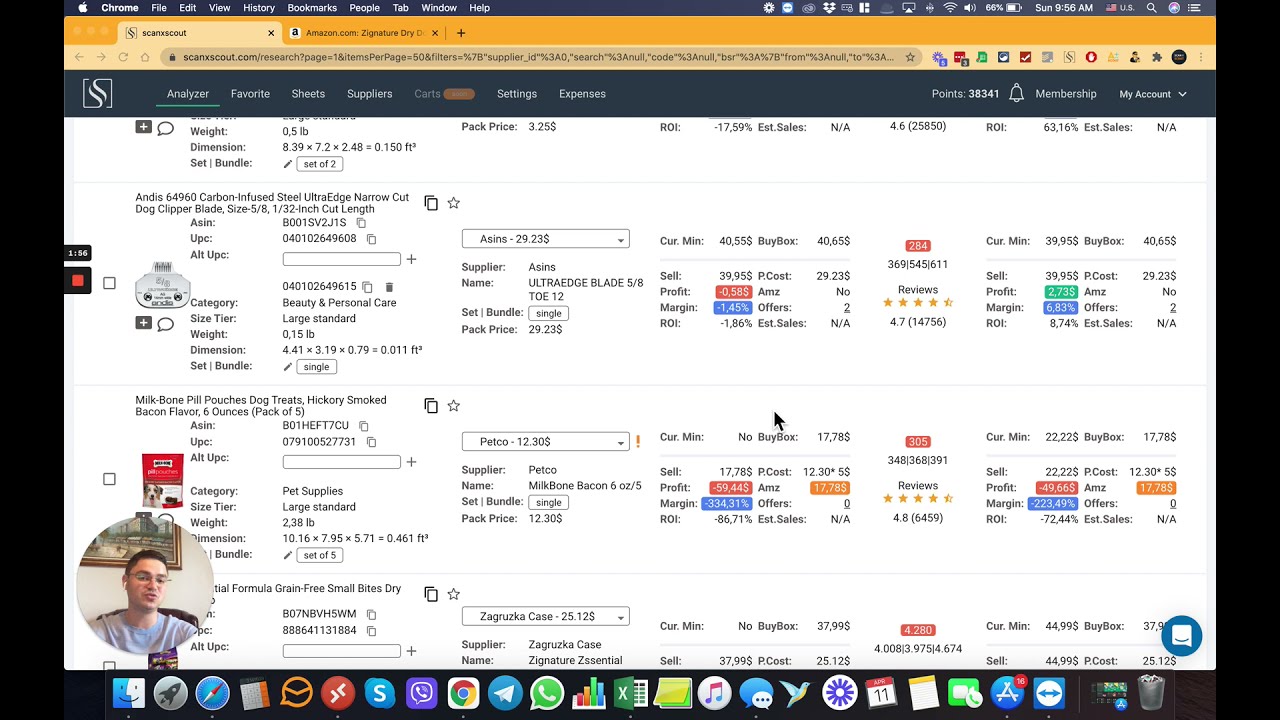
Task: Click the green 2,73$ profit badge
Action: coord(1060,292)
